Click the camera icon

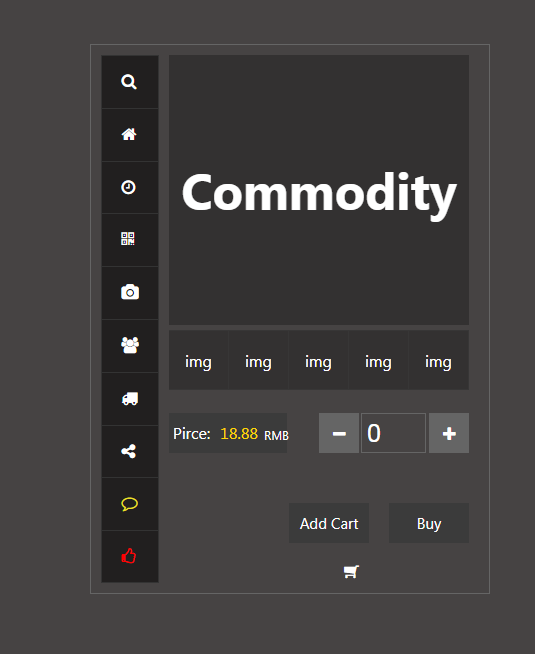tap(130, 292)
